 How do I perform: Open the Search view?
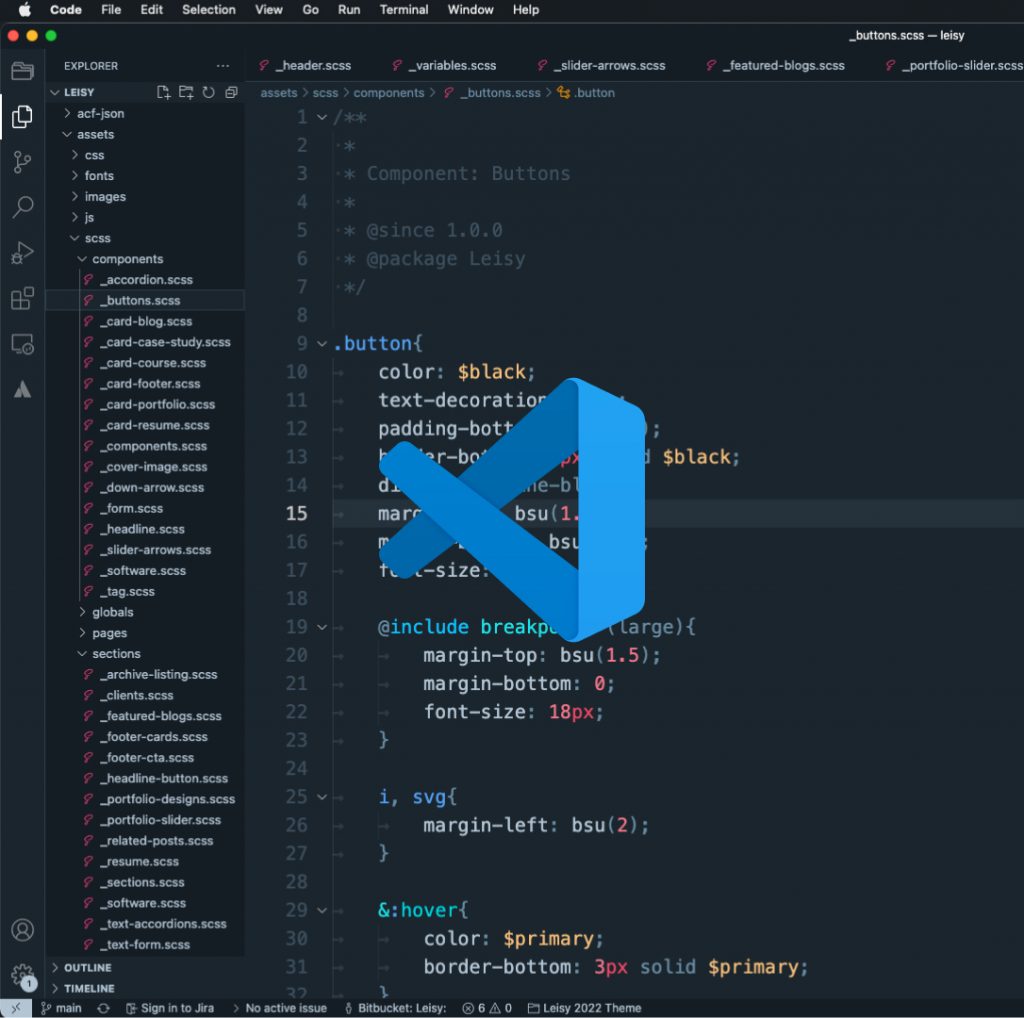coord(22,207)
